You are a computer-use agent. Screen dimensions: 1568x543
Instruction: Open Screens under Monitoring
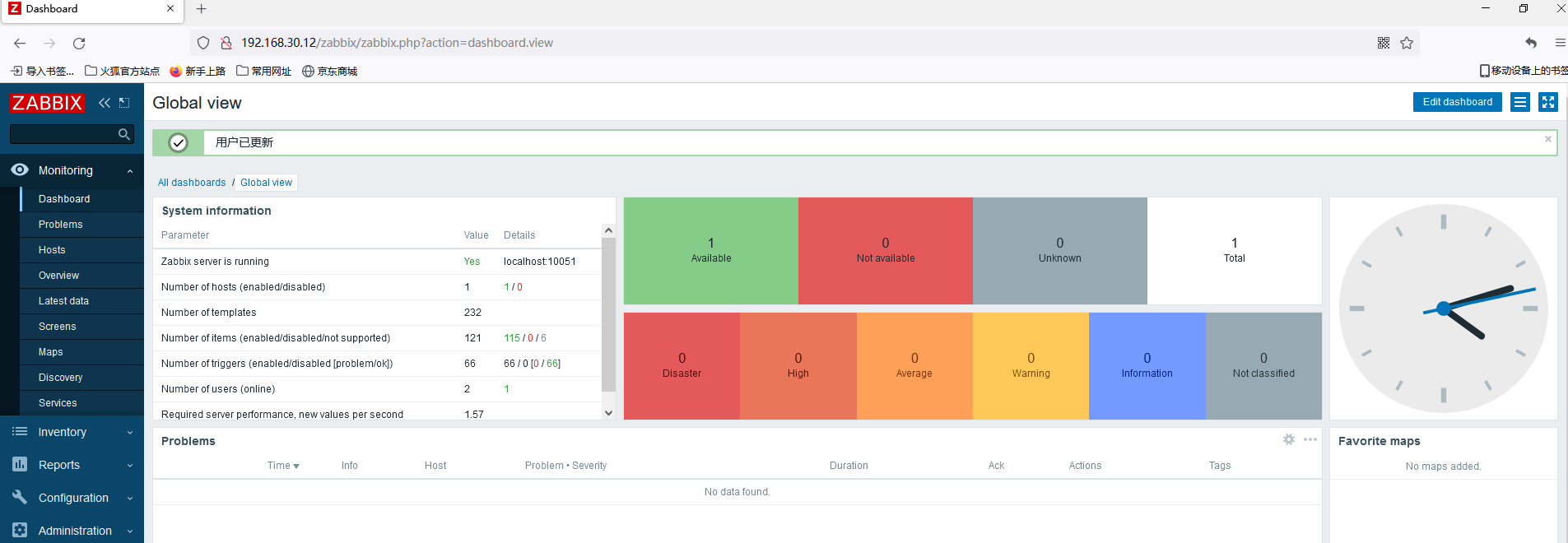[x=81, y=327]
